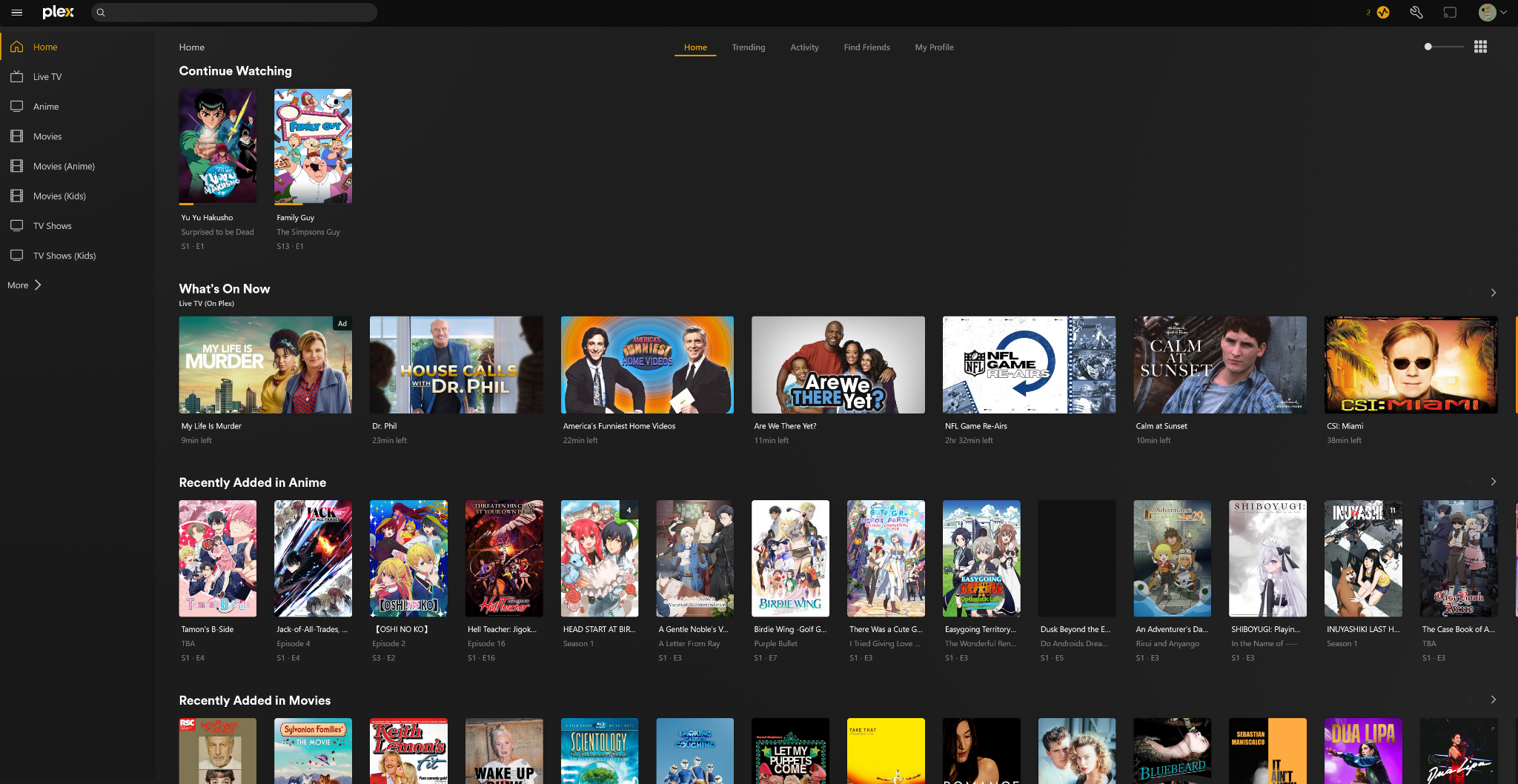Click the search magnifier in the search bar
1518x784 pixels.
[101, 13]
